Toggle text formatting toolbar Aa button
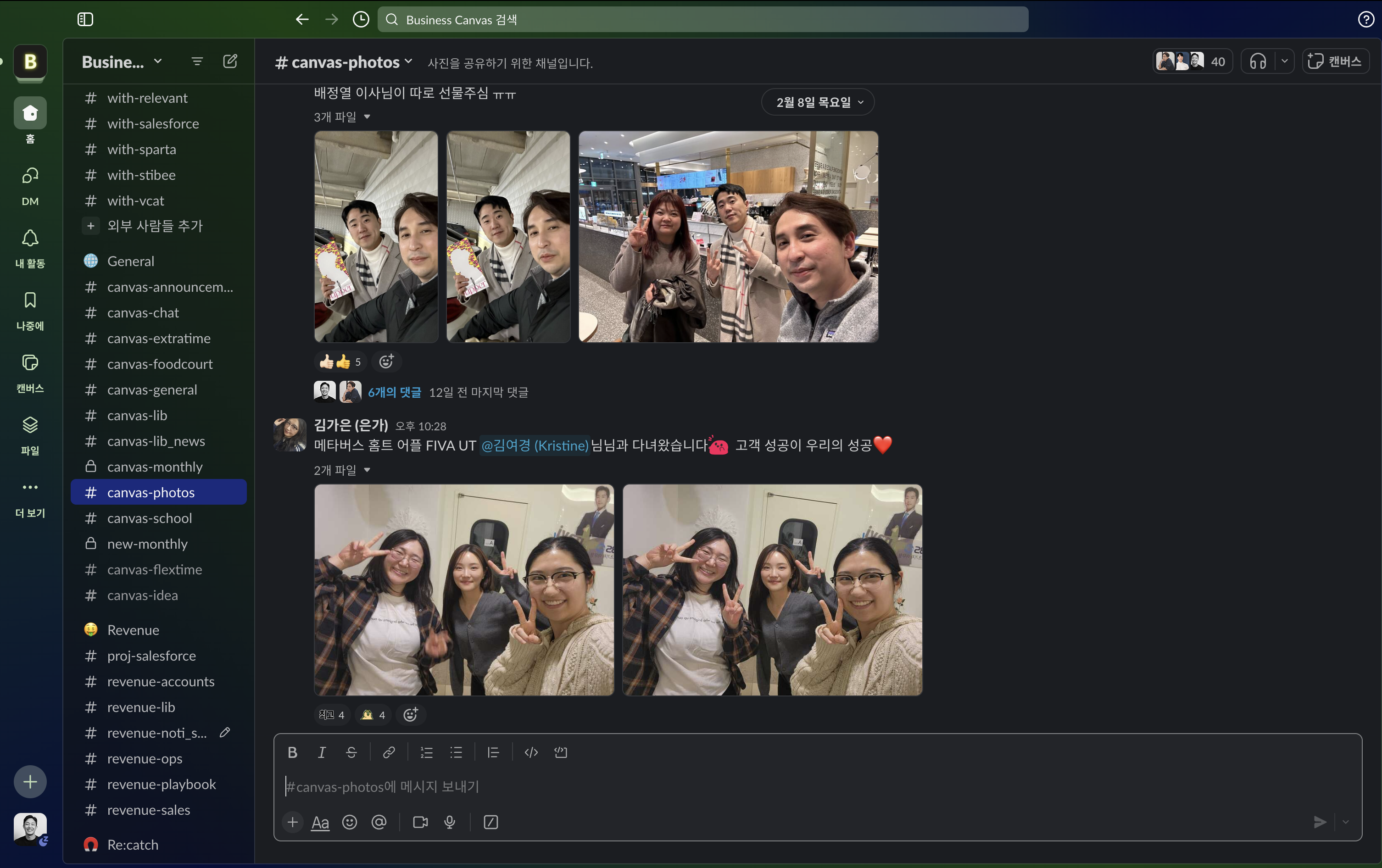The image size is (1382, 868). pos(320,822)
